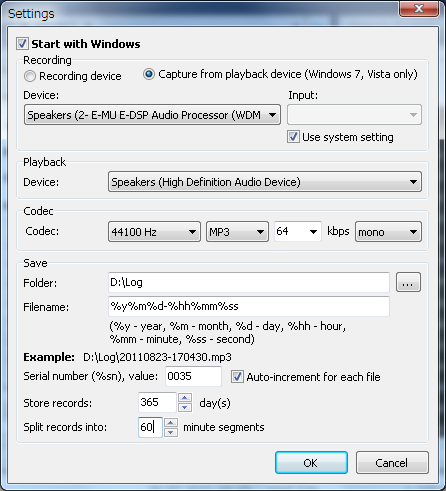Expand the Playback Device dropdown
The image size is (446, 491).
pos(265,182)
